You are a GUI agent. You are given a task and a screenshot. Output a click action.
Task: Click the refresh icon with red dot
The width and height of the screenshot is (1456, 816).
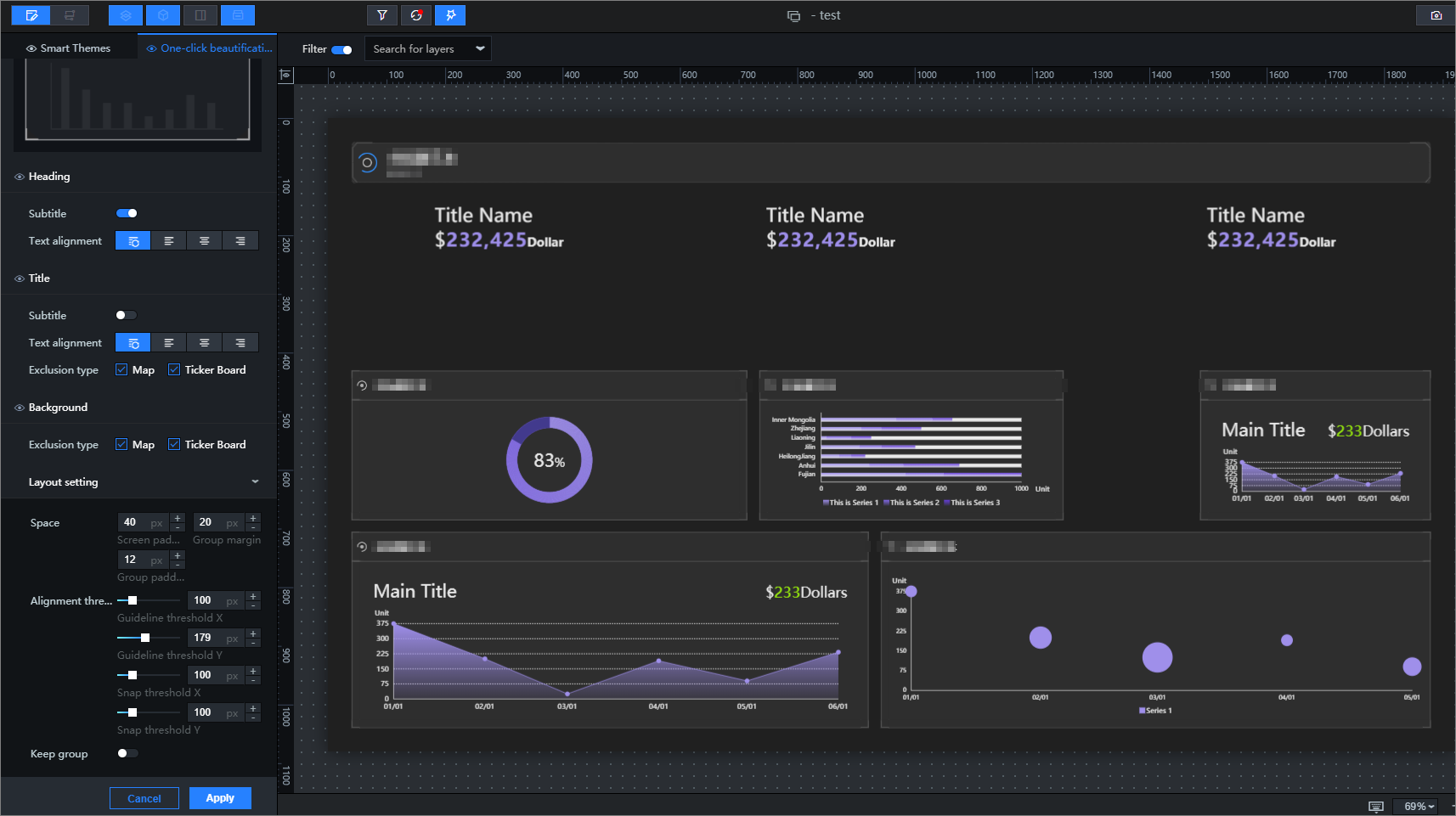[416, 15]
